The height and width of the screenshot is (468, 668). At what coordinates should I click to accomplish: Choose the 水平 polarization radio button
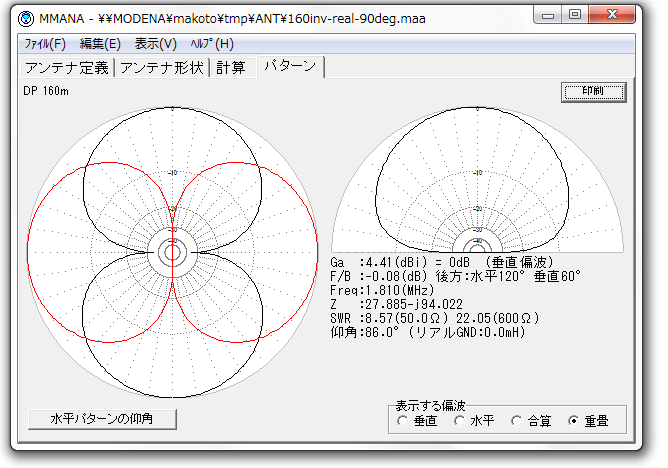coord(461,421)
